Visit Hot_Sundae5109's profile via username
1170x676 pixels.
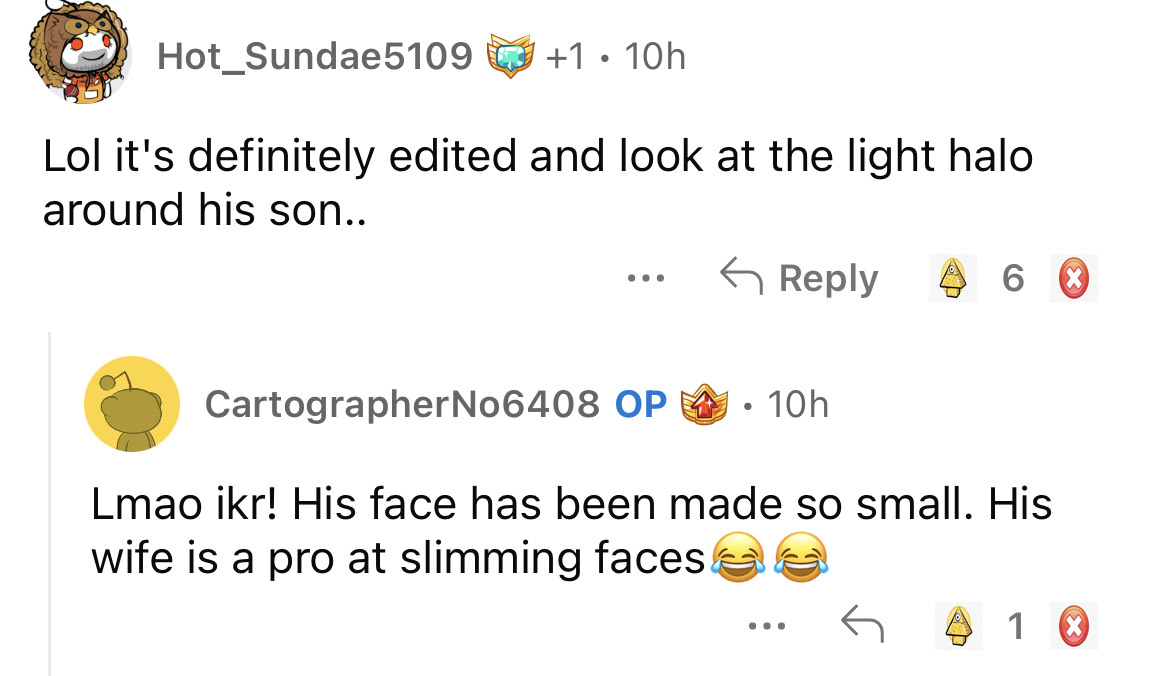(315, 57)
